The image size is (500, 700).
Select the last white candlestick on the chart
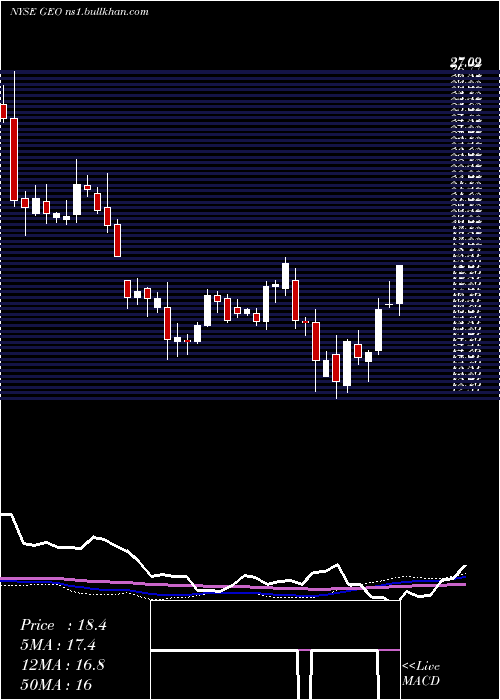pos(400,285)
